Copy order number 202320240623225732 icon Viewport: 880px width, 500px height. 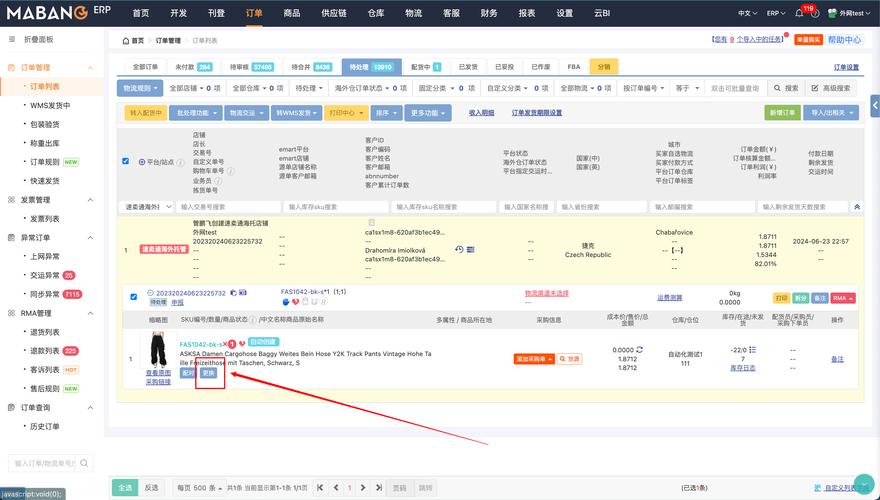tap(233, 293)
